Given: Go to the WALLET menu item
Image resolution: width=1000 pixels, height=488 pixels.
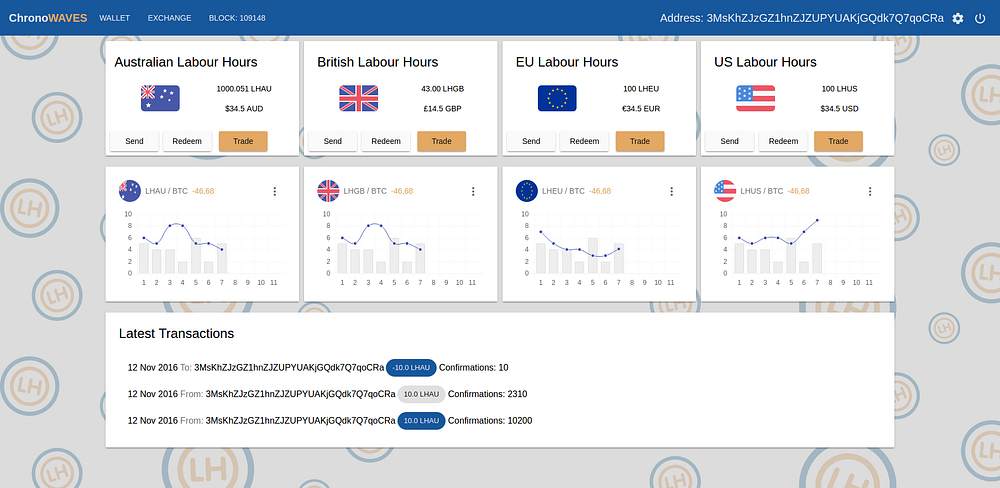Looking at the screenshot, I should (114, 18).
